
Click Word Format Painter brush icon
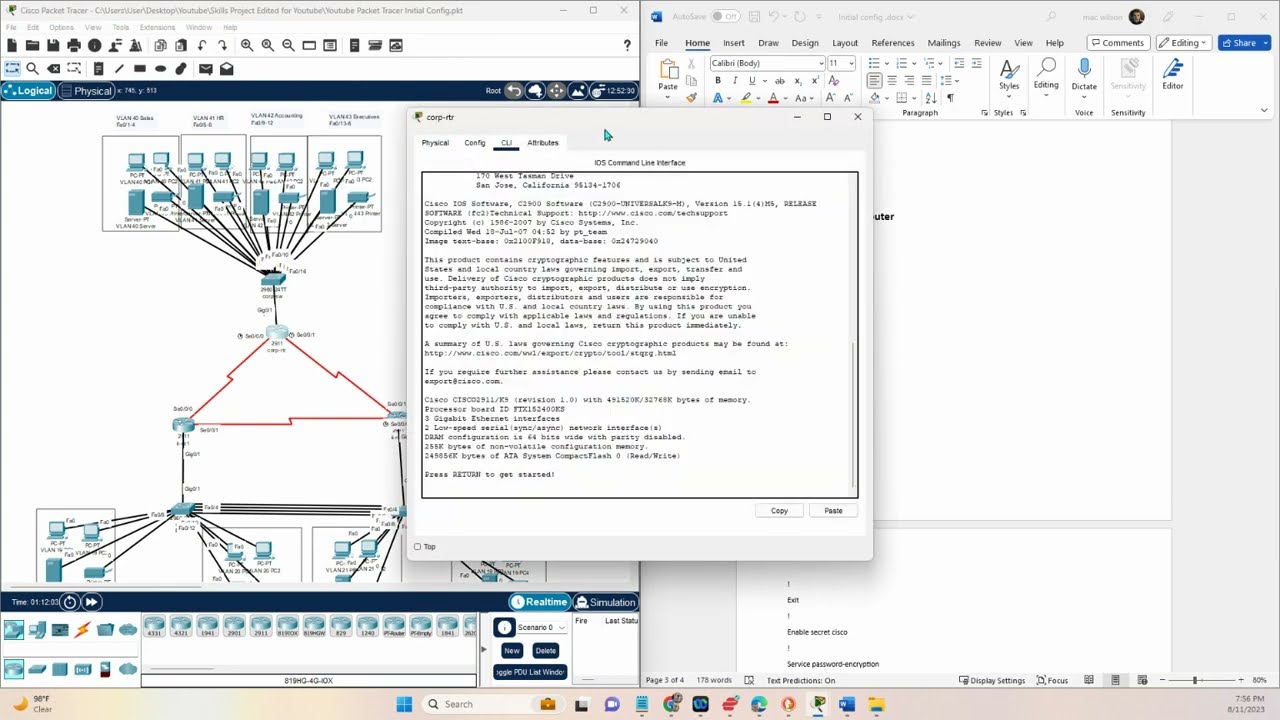point(691,98)
